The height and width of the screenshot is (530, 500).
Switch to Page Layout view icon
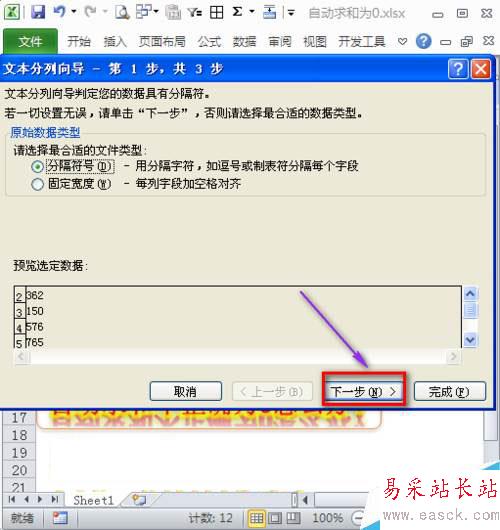(275, 518)
